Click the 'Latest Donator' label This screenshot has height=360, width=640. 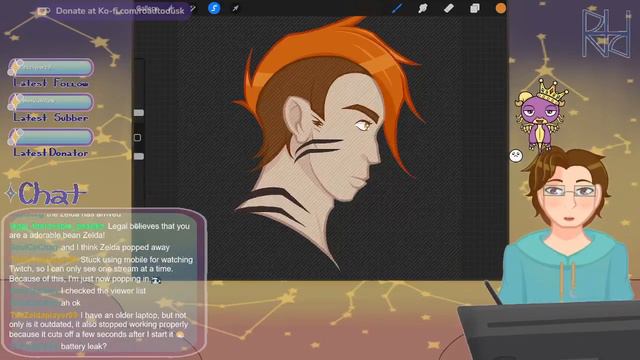(51, 153)
